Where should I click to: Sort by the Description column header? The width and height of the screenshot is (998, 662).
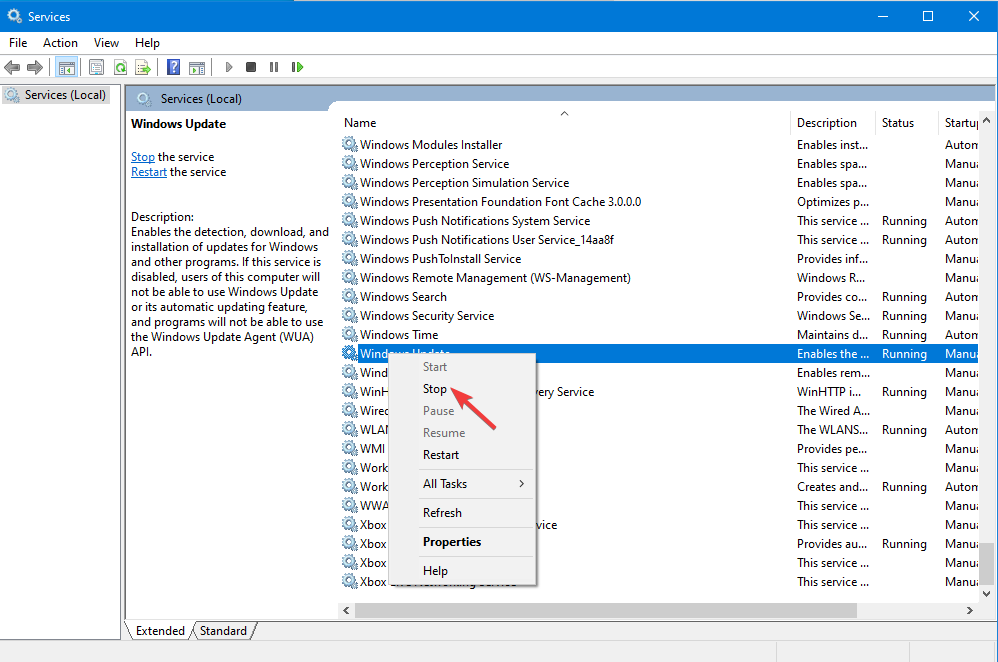(x=833, y=122)
